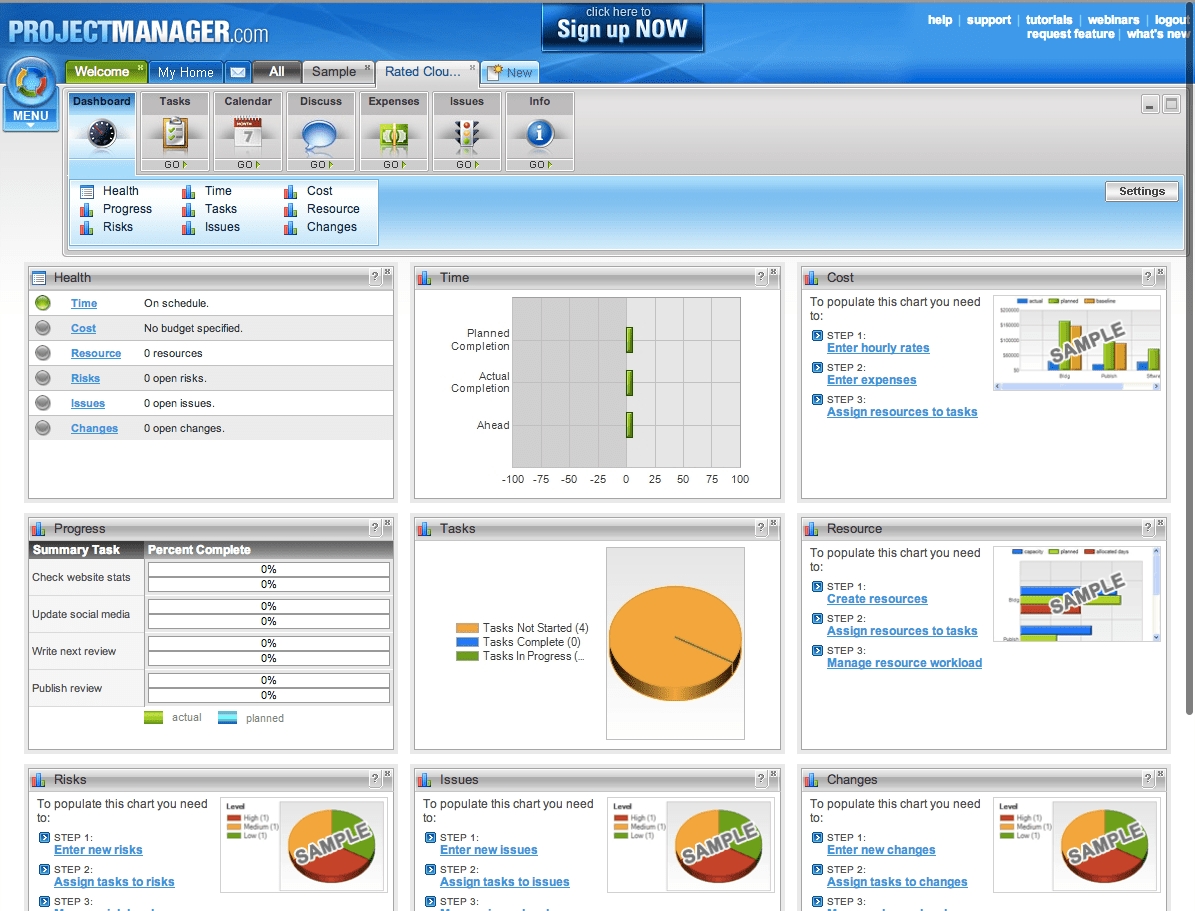Click Enter new risks link
The height and width of the screenshot is (911, 1195).
[98, 850]
